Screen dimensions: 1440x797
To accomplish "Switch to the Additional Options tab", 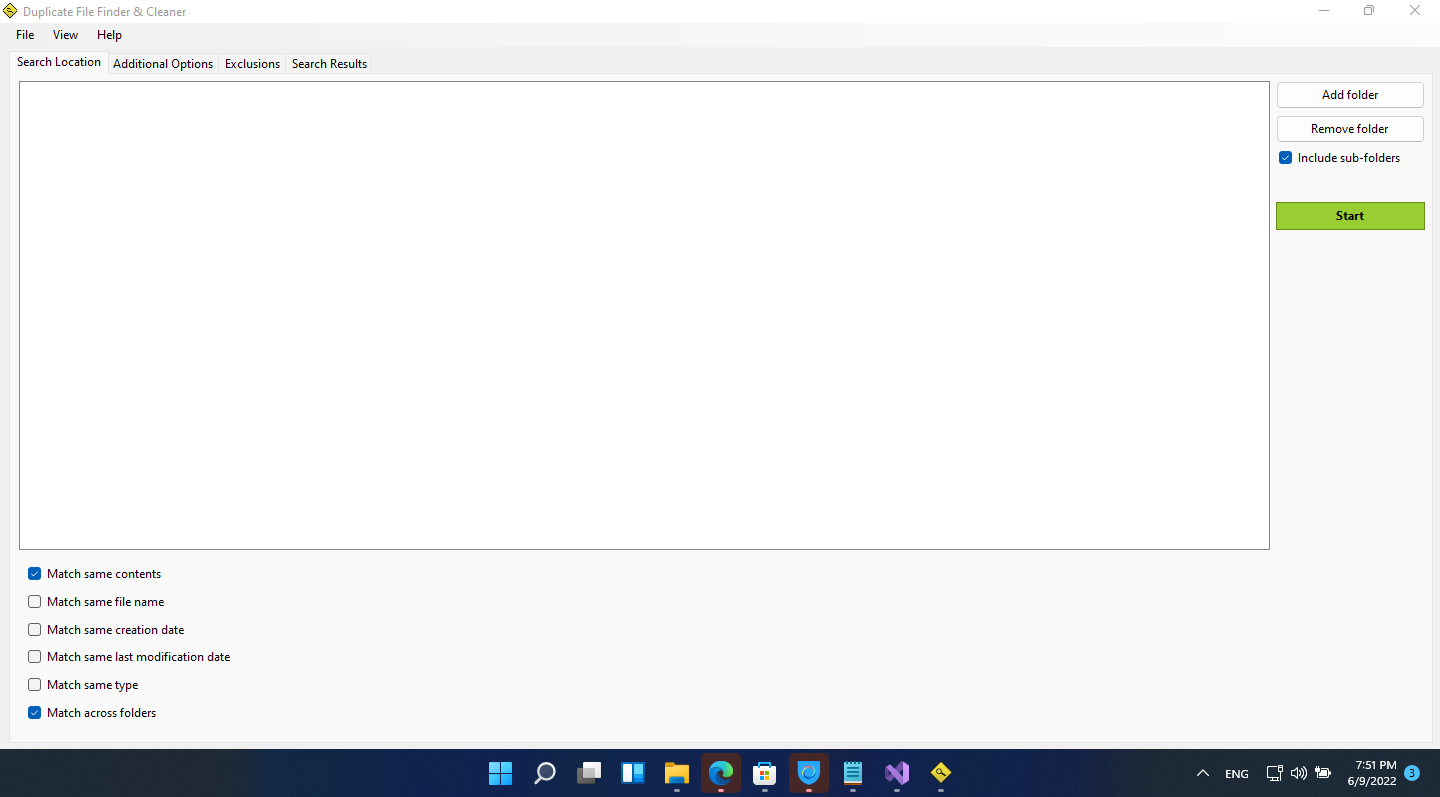I will 163,64.
